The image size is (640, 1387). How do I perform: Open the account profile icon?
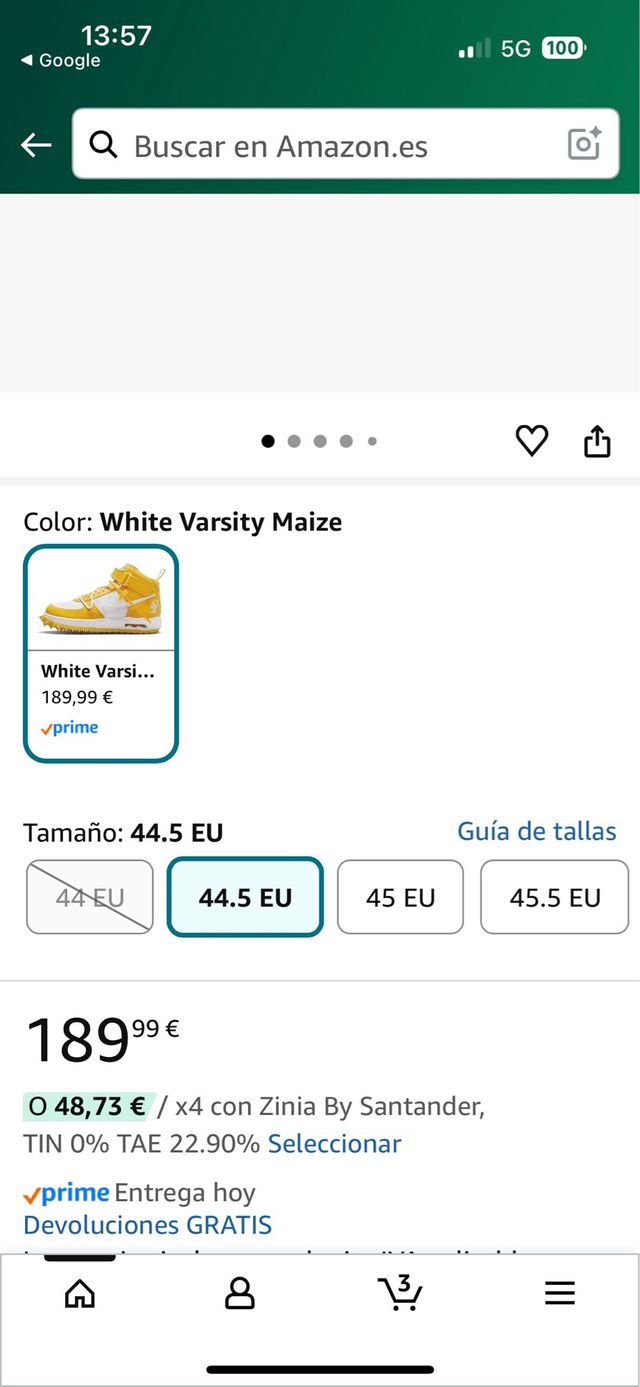[x=239, y=1294]
